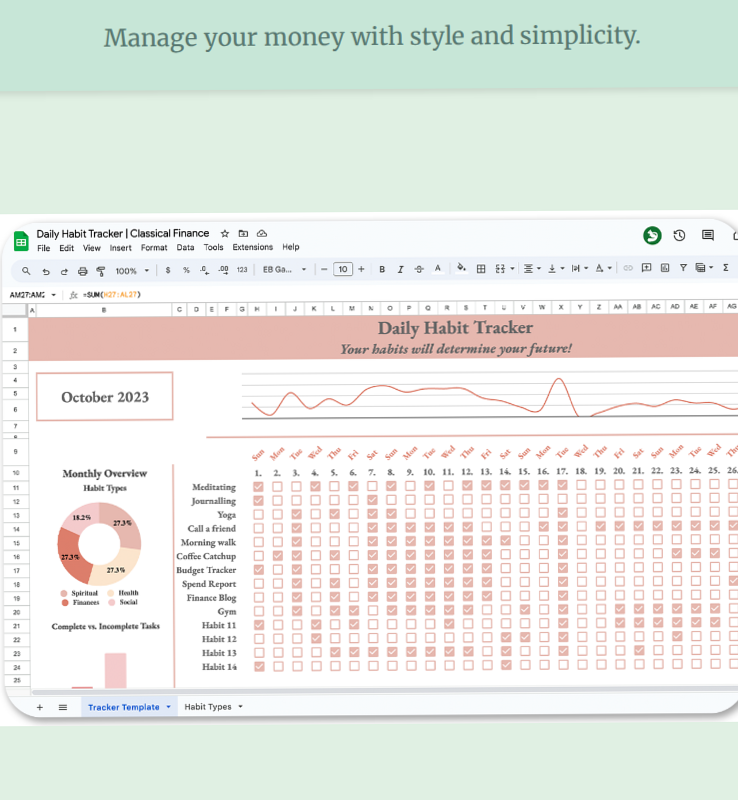Print the spreadsheet

click(83, 271)
